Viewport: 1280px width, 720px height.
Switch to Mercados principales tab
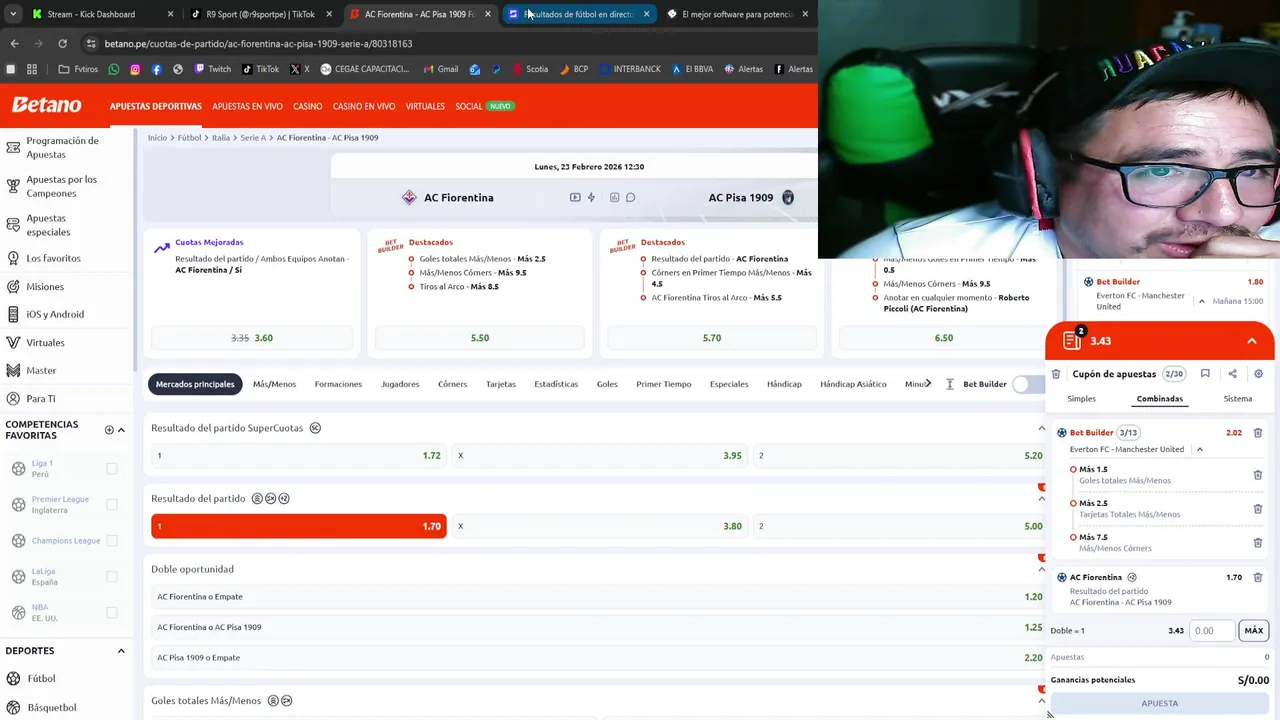(195, 384)
